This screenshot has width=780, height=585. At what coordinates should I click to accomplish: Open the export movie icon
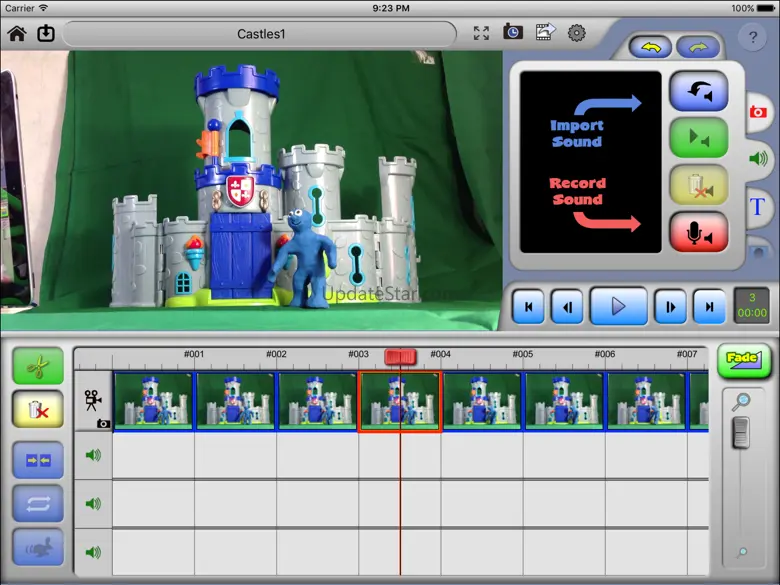point(545,32)
